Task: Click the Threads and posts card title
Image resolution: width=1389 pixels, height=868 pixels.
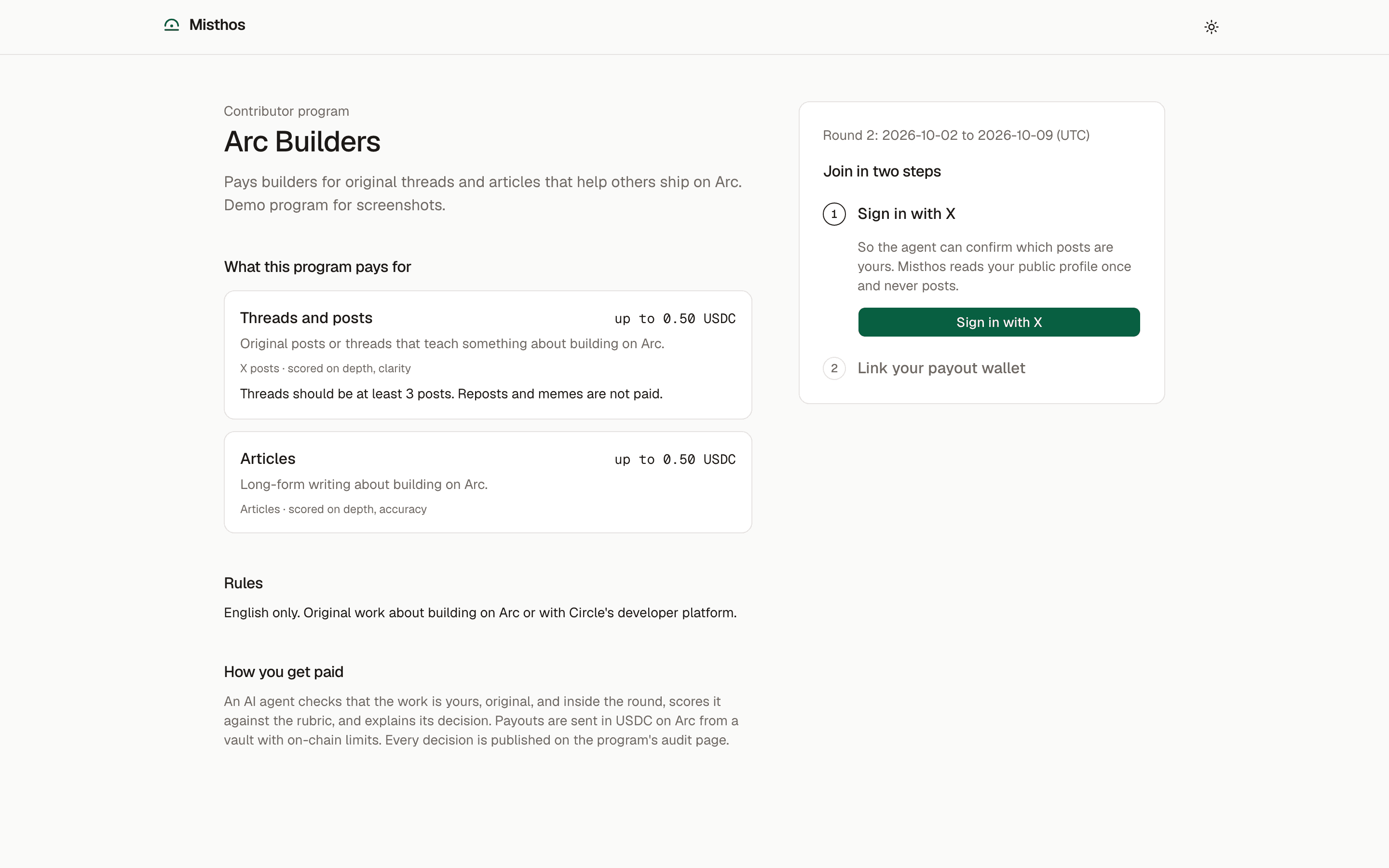Action: pos(306,318)
